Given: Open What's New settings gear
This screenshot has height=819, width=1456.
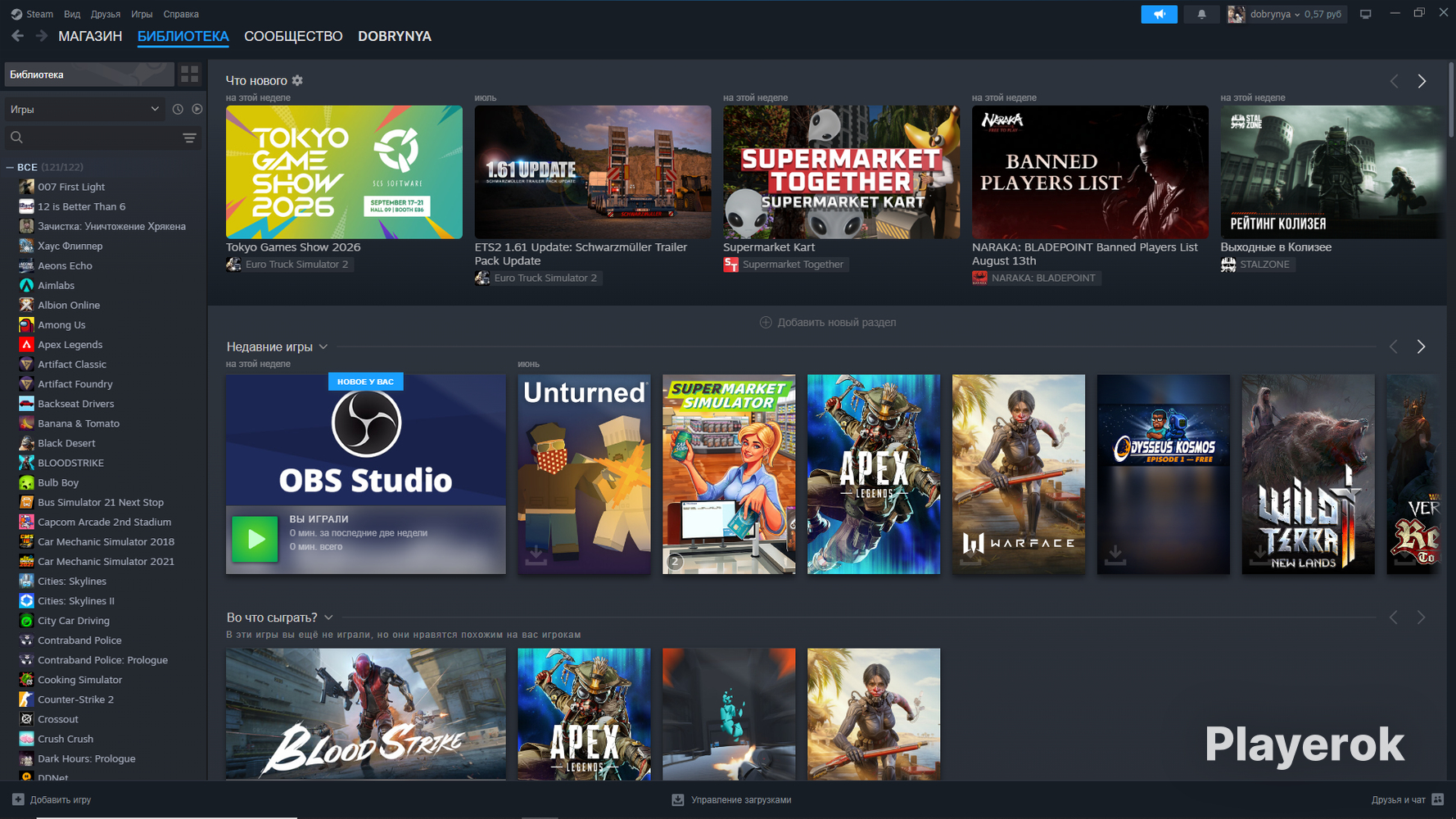Looking at the screenshot, I should click(297, 80).
